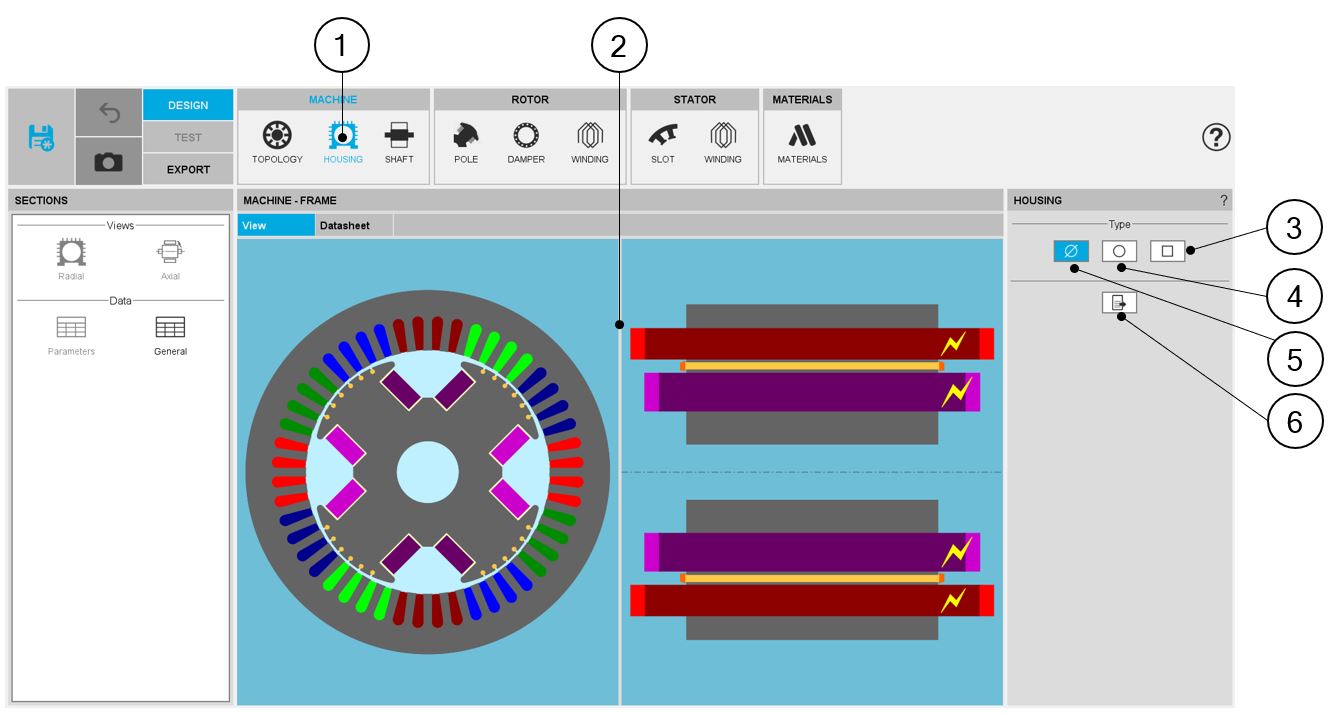Open the stator Slot settings

pos(662,142)
